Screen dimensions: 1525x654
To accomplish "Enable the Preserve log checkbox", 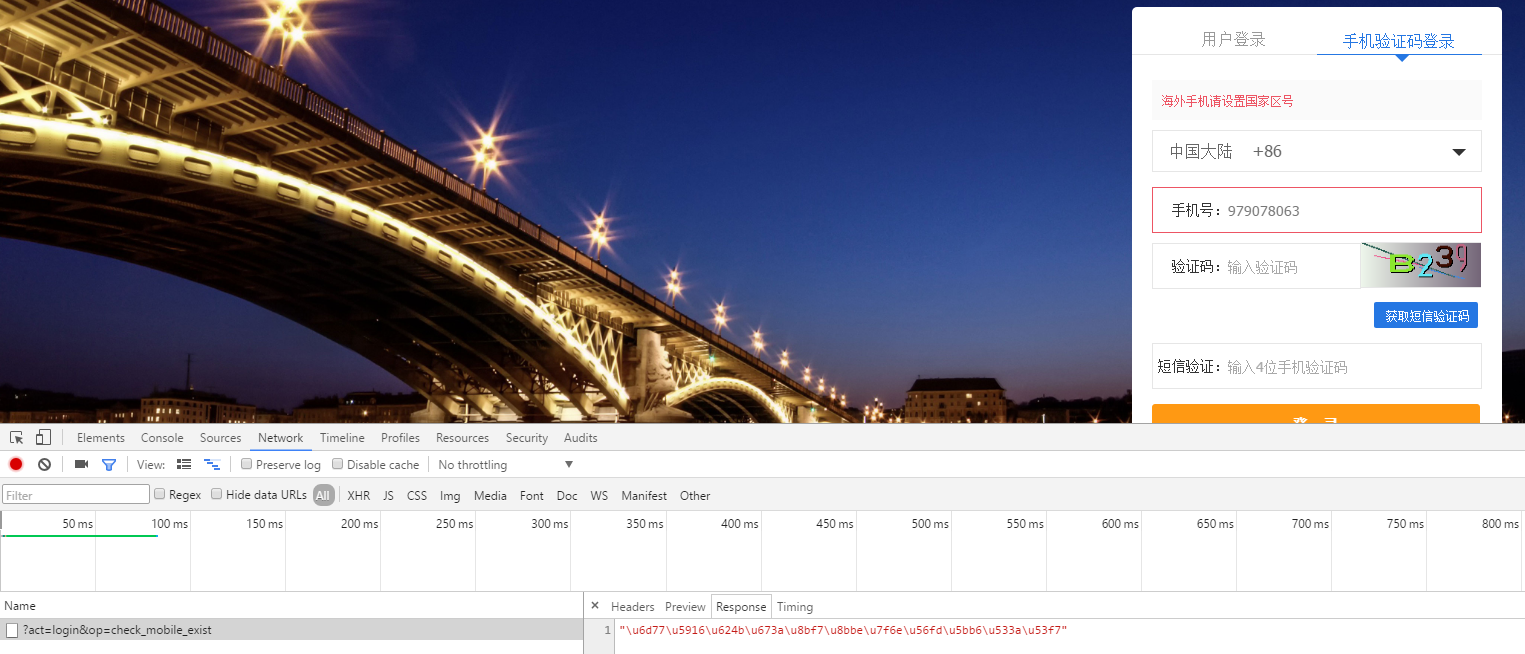I will click(247, 464).
